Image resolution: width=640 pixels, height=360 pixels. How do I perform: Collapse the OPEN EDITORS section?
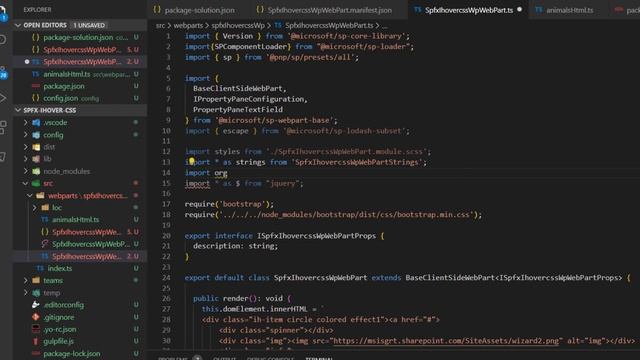click(x=18, y=25)
